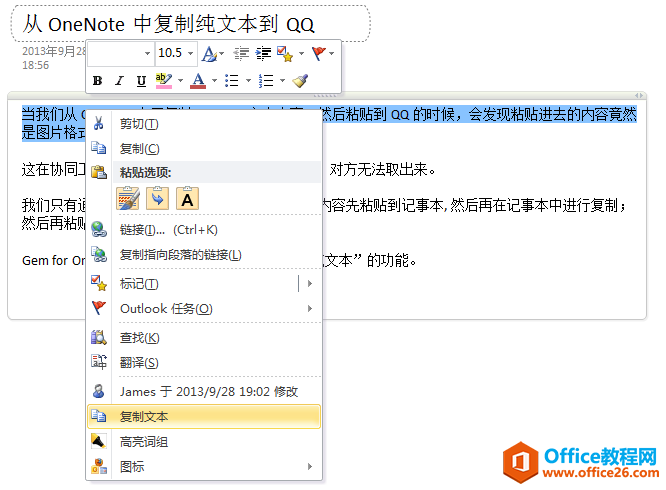The width and height of the screenshot is (666, 490).
Task: Apply yellow text highlight color
Action: [164, 81]
